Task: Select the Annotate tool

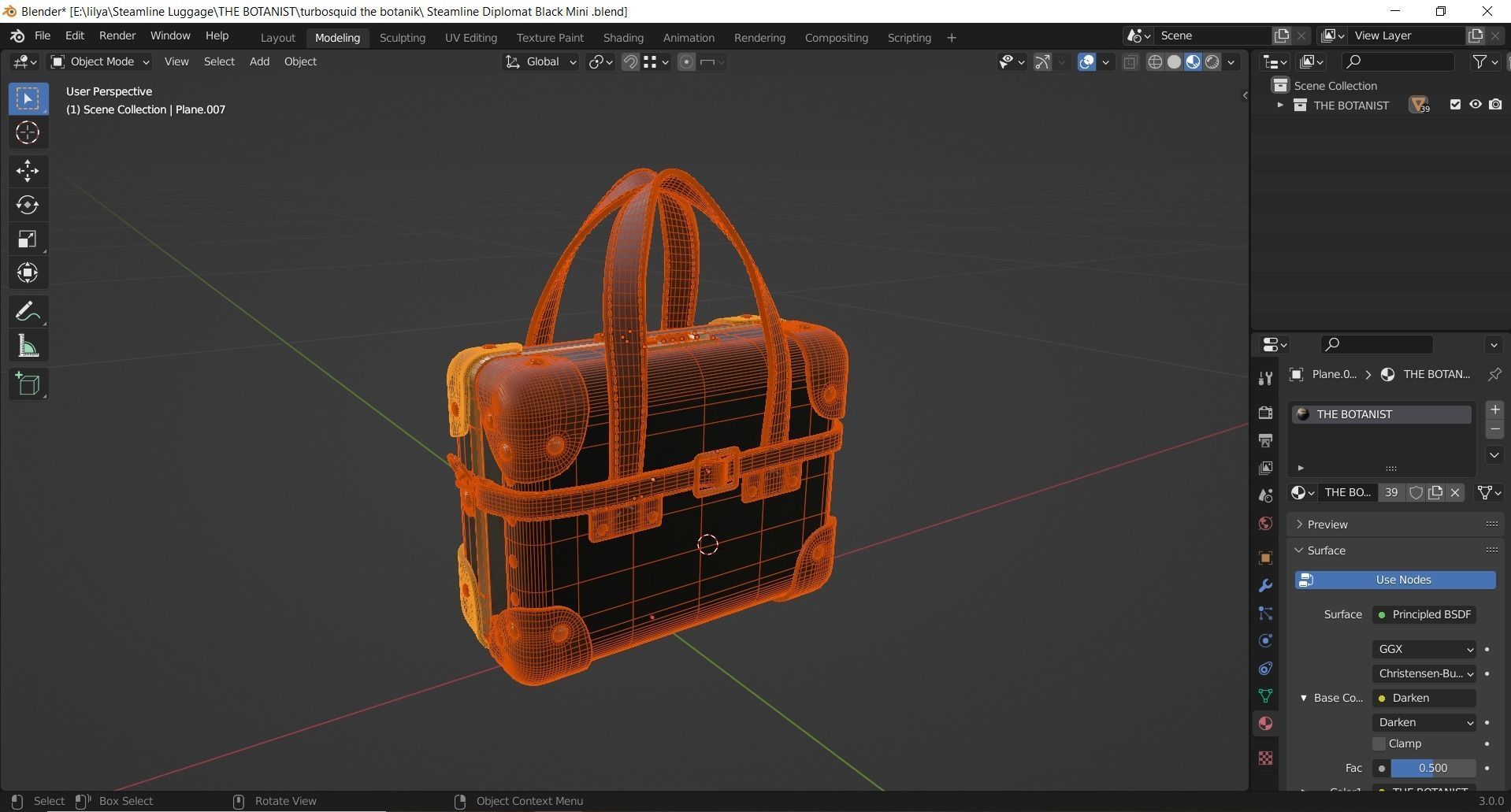Action: tap(28, 312)
